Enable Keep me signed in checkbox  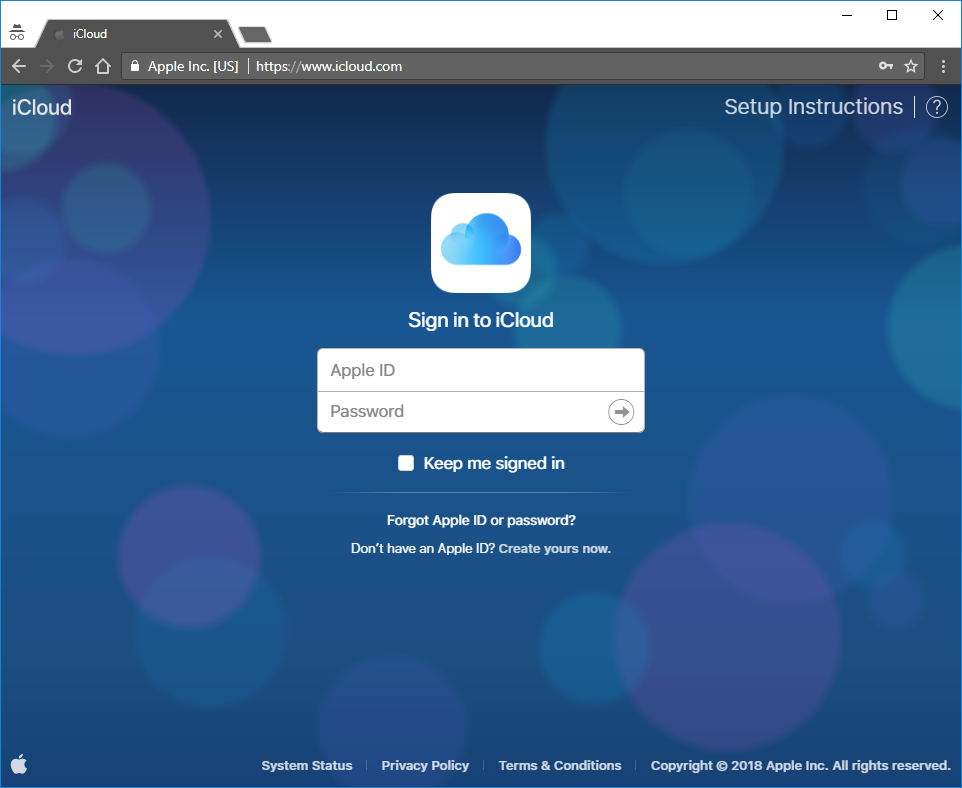coord(406,463)
